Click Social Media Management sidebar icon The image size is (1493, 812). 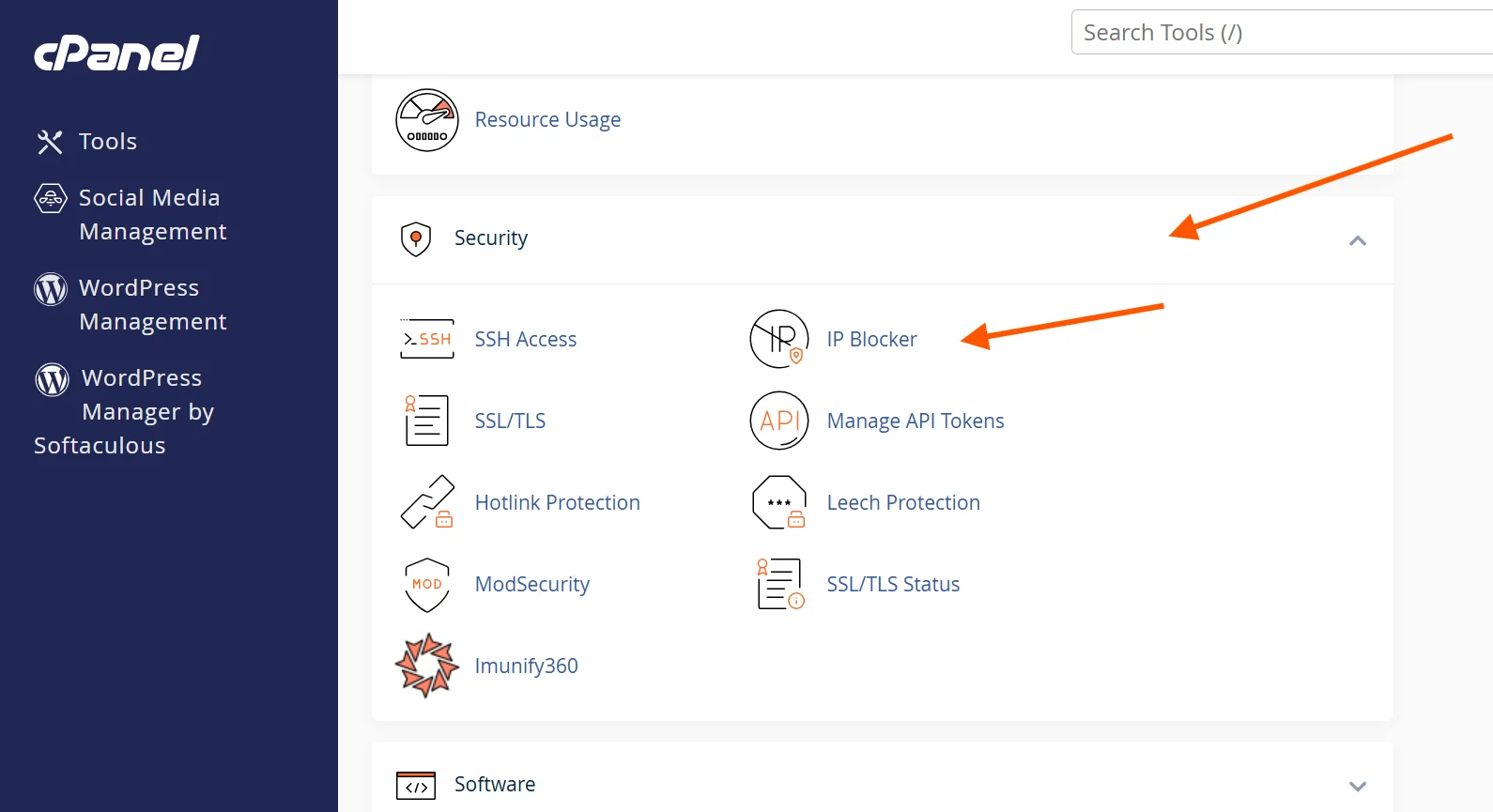(51, 198)
